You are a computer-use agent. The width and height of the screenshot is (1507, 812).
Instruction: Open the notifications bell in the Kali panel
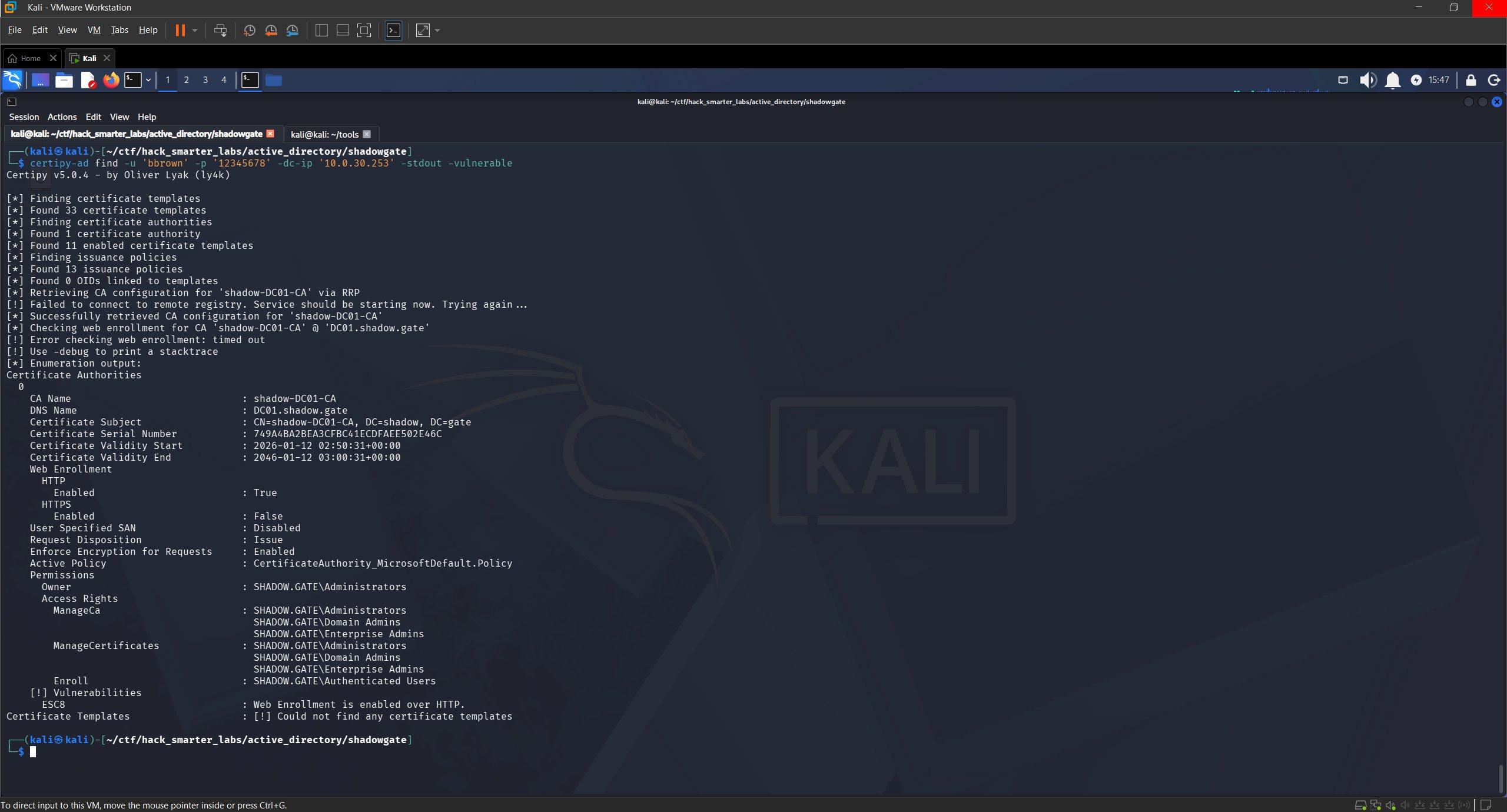pos(1393,80)
